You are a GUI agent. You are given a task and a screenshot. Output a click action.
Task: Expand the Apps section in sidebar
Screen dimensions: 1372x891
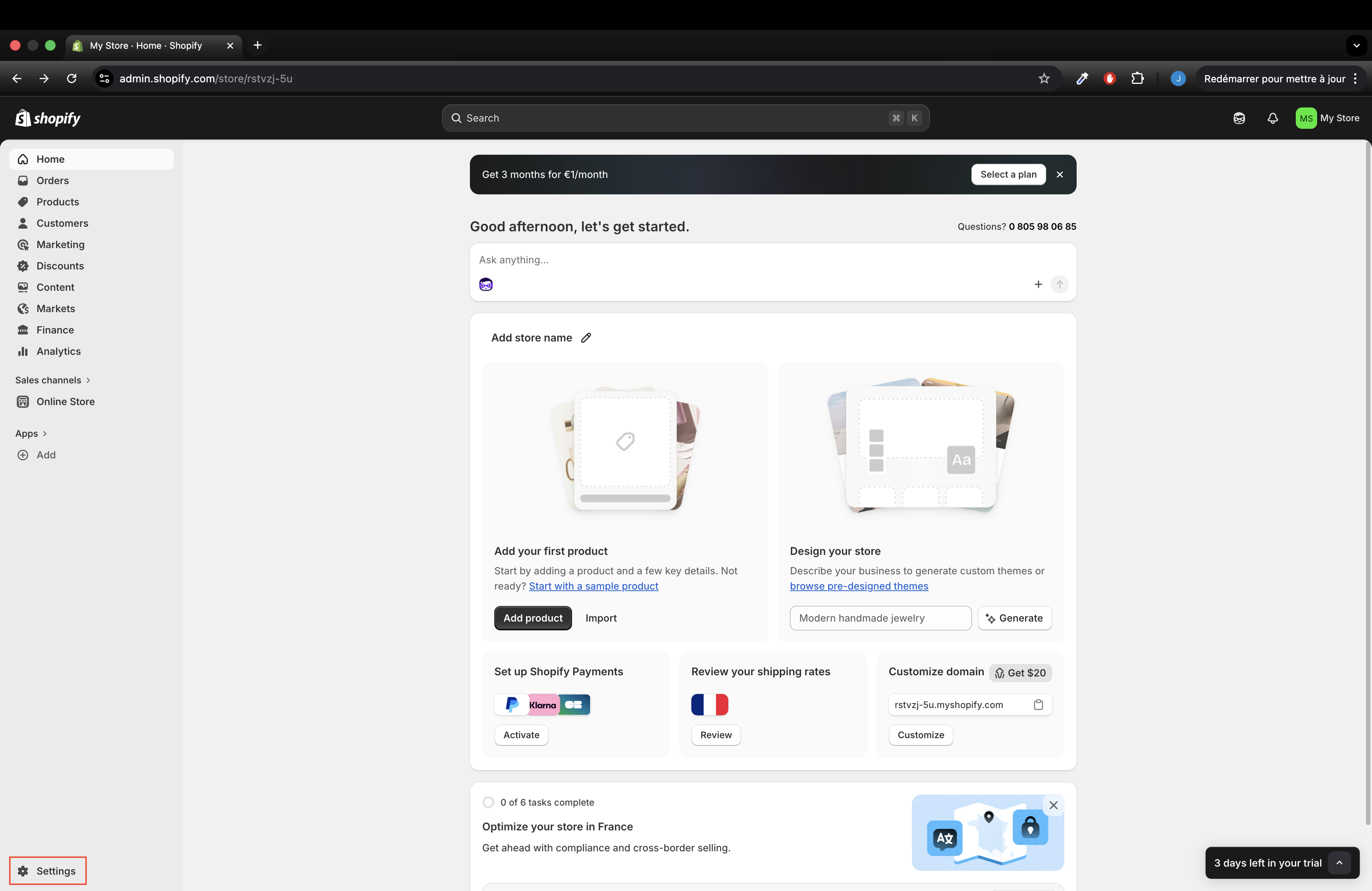30,433
